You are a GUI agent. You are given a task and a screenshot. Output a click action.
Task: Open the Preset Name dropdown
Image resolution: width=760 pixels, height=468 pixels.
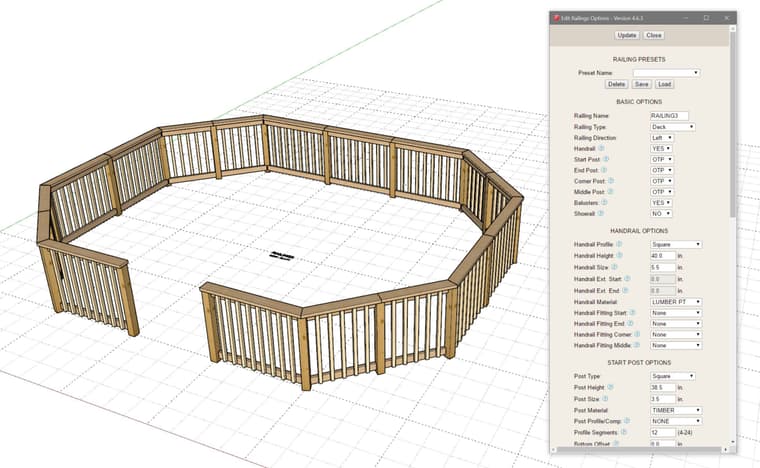point(666,73)
